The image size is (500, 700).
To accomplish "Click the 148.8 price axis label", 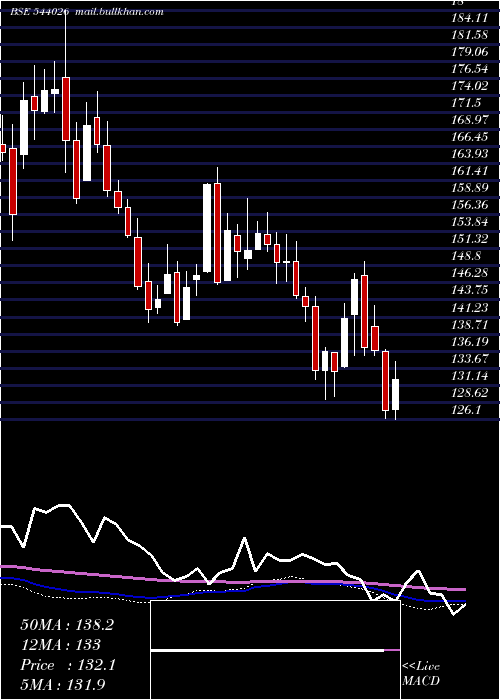I will pyautogui.click(x=467, y=256).
